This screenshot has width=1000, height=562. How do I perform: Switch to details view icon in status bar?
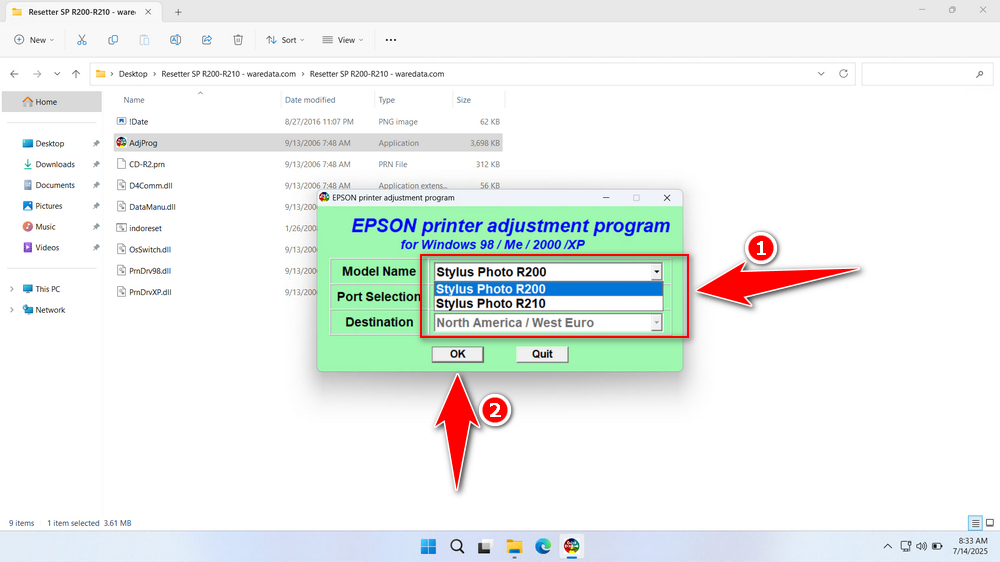975,523
